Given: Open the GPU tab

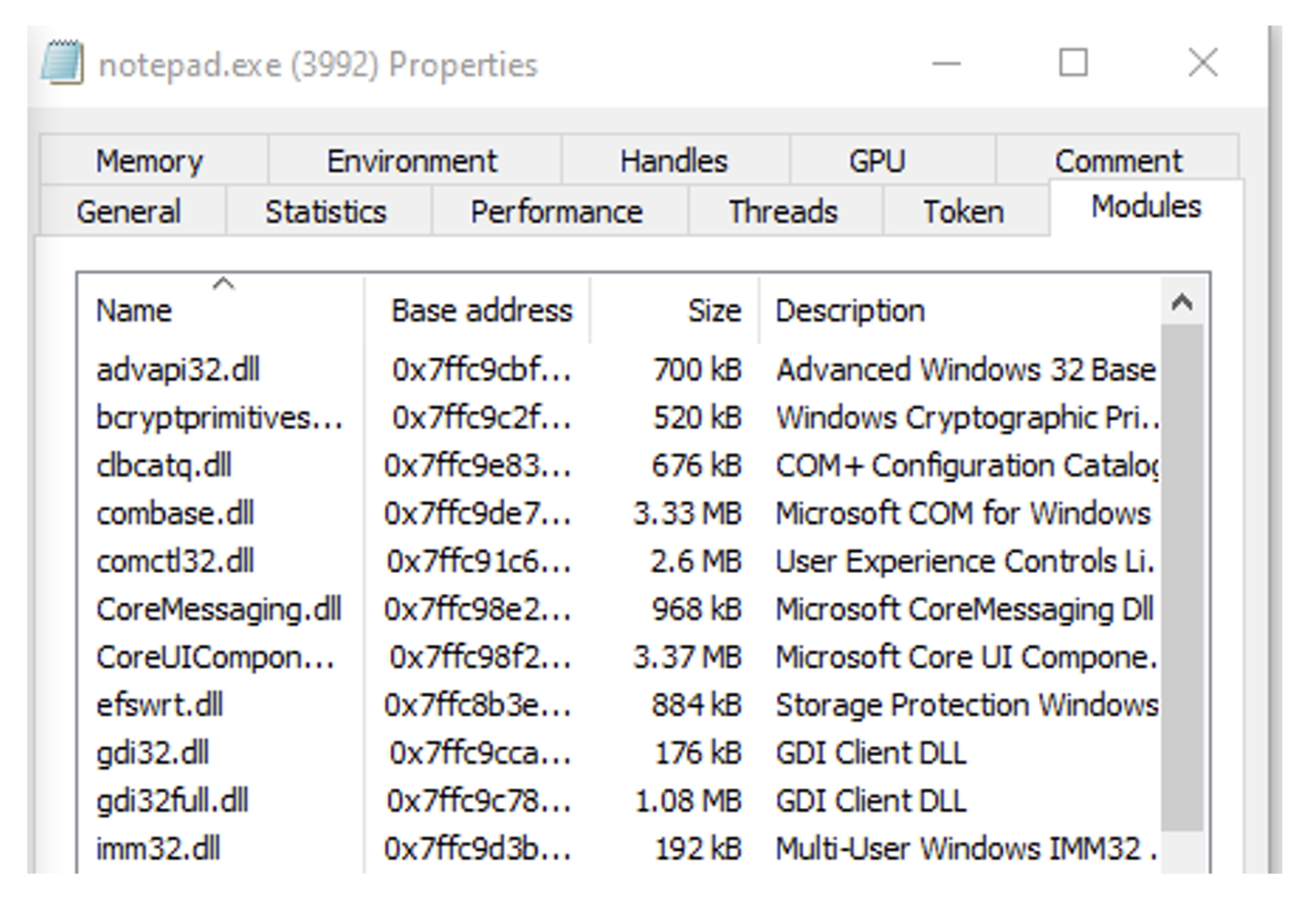Looking at the screenshot, I should tap(877, 161).
